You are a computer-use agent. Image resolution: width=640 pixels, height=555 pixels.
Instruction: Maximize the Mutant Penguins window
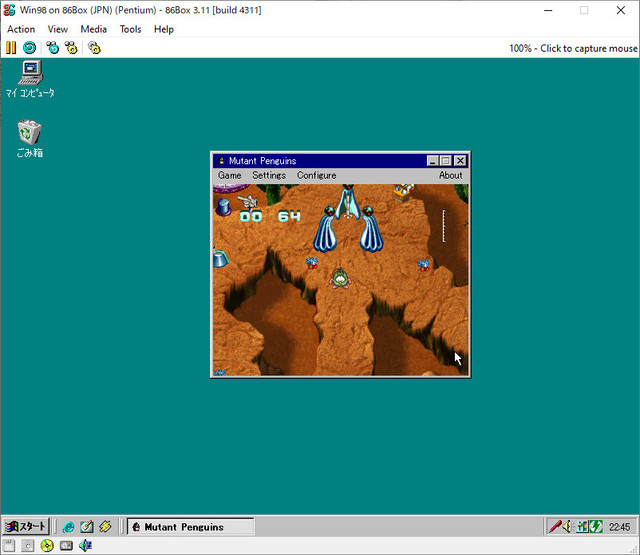click(x=446, y=161)
